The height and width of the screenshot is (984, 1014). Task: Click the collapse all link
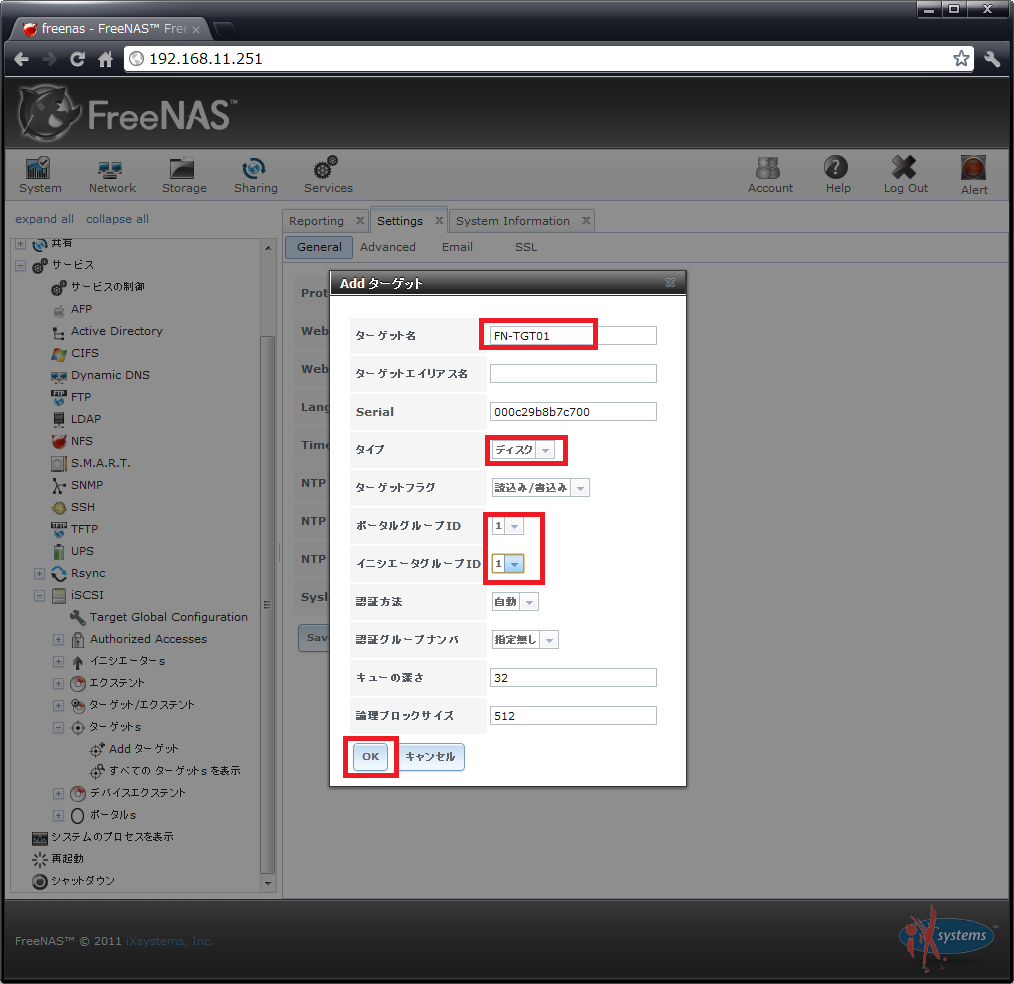[x=117, y=219]
